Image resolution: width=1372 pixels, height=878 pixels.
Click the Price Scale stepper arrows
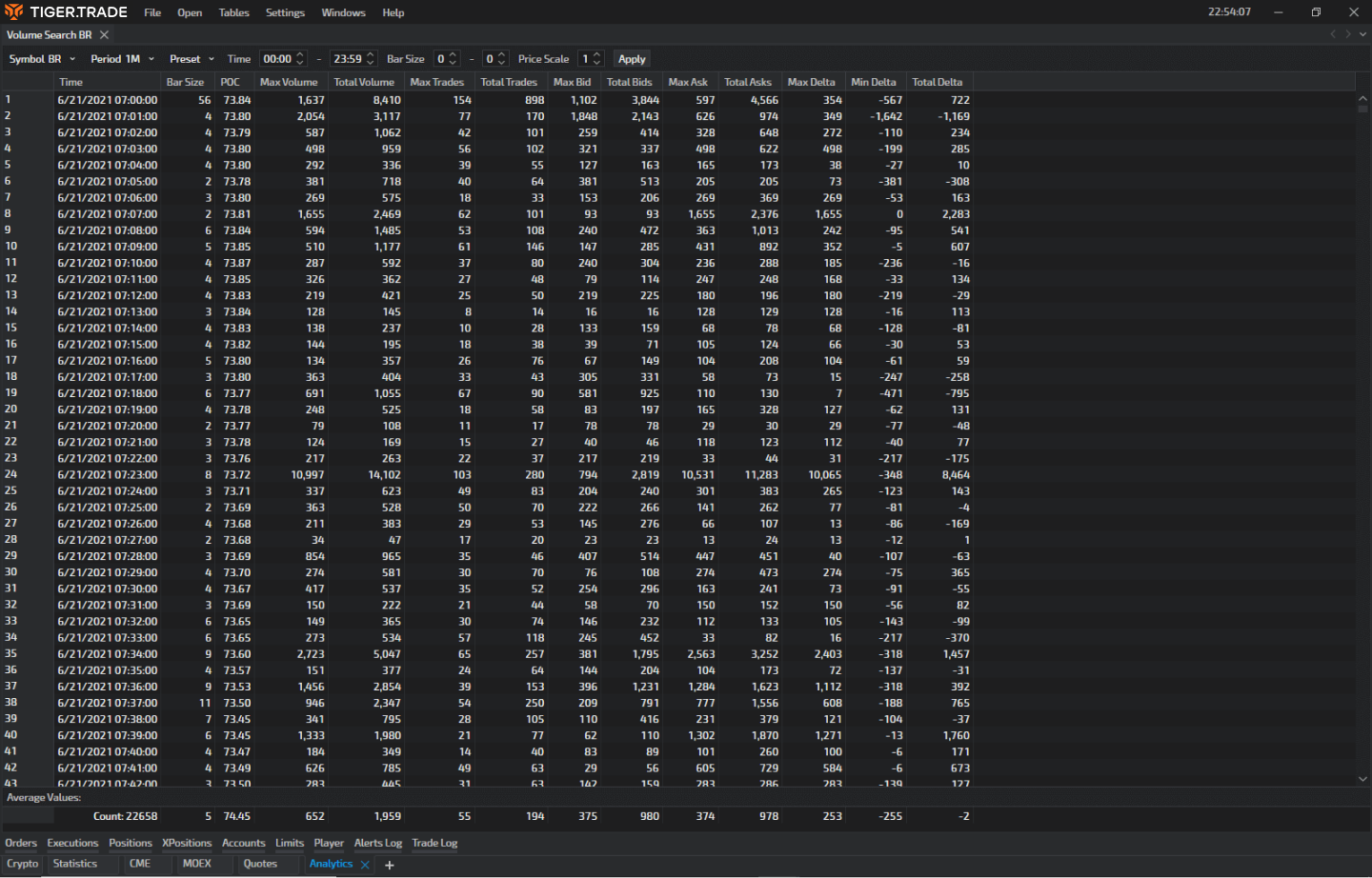point(597,59)
